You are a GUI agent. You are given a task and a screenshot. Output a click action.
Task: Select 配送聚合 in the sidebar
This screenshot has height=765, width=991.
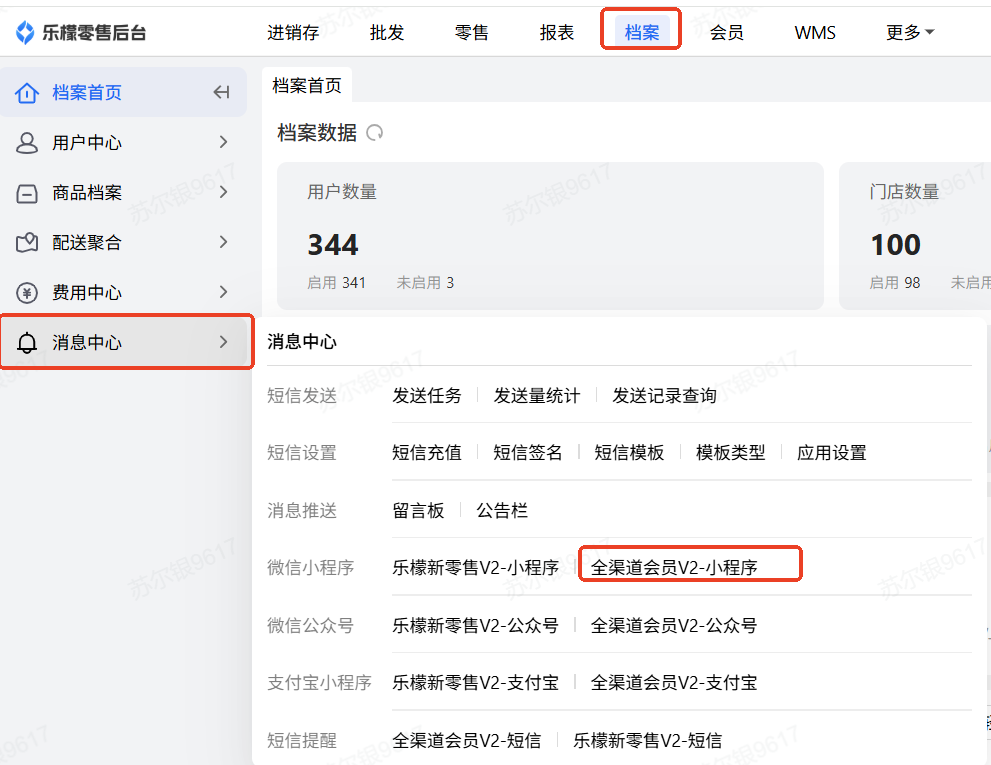[123, 242]
